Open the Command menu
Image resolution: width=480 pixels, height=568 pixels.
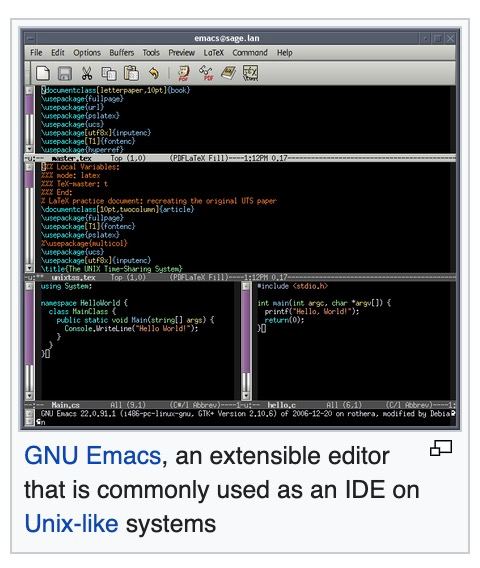[250, 53]
